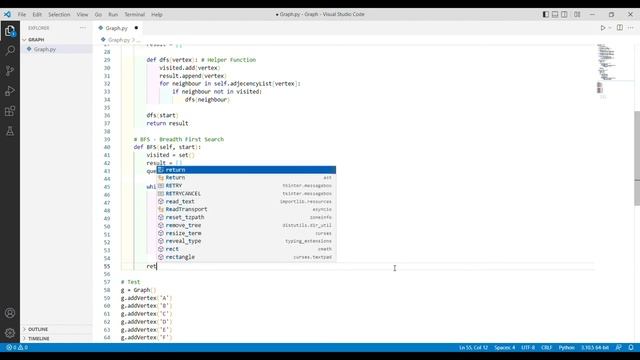Viewport: 640px width, 360px height.
Task: Change indentation via Spaces: 4
Action: (x=504, y=348)
